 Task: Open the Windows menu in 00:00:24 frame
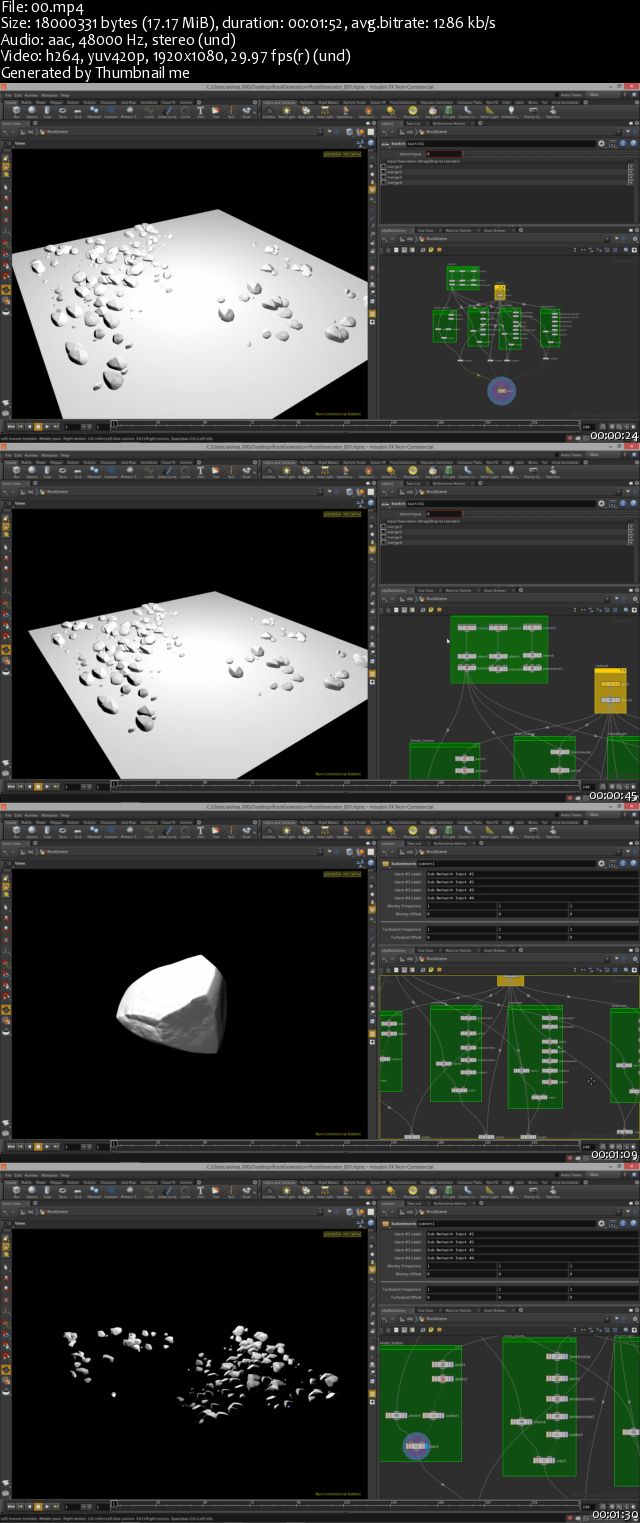point(49,95)
